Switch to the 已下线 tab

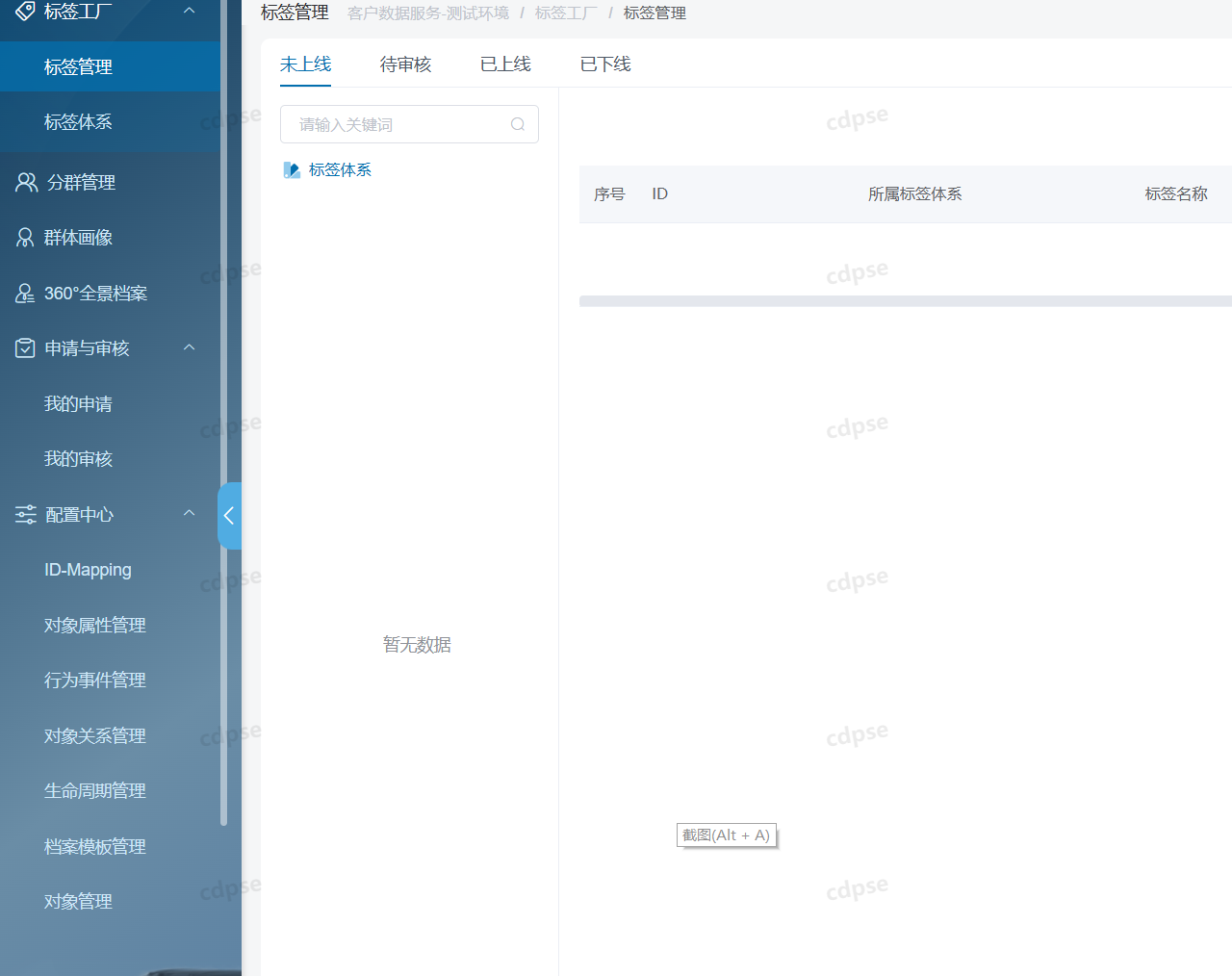[x=605, y=64]
